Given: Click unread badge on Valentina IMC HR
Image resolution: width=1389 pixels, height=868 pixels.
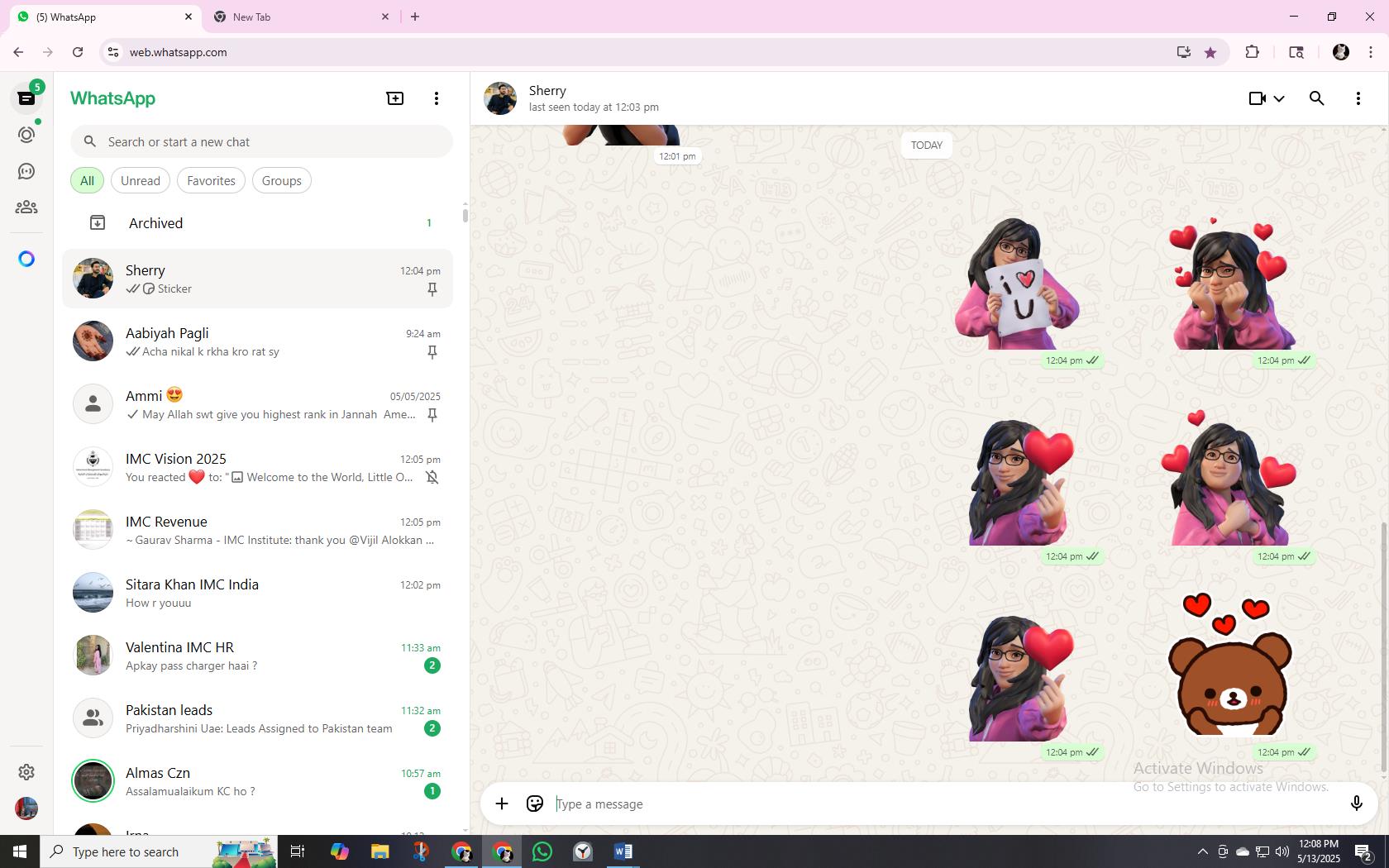Looking at the screenshot, I should pos(432,665).
